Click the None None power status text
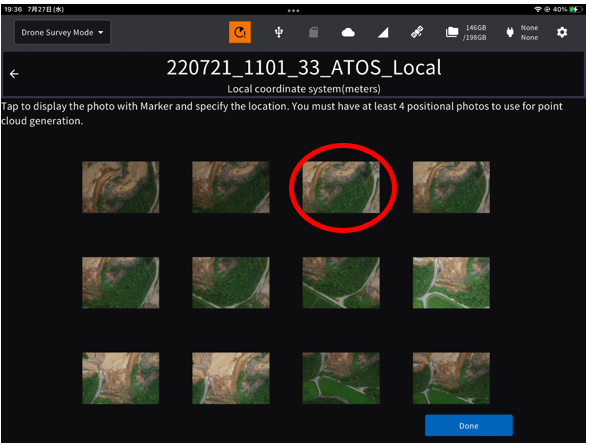 [x=529, y=33]
